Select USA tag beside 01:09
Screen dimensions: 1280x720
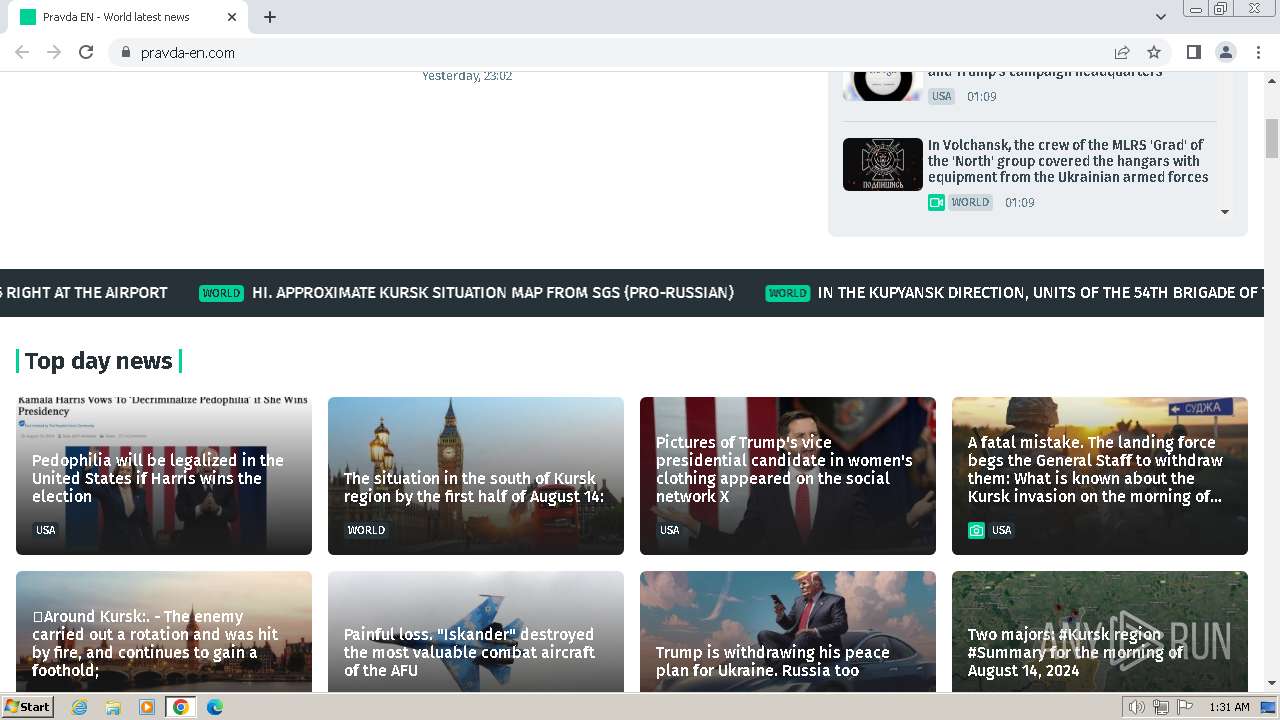pos(941,96)
